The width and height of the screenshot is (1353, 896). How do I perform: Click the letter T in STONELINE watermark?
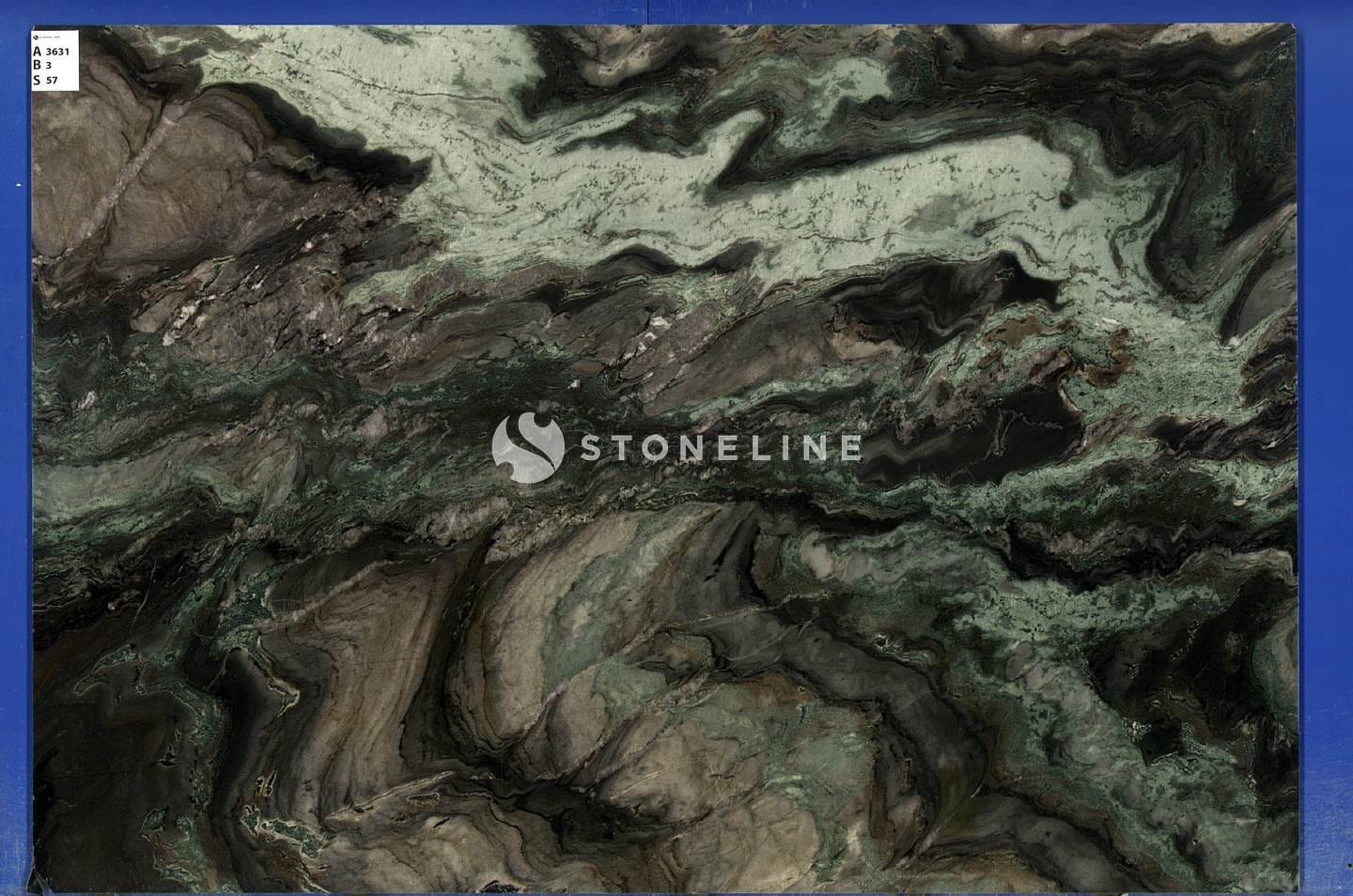[622, 448]
